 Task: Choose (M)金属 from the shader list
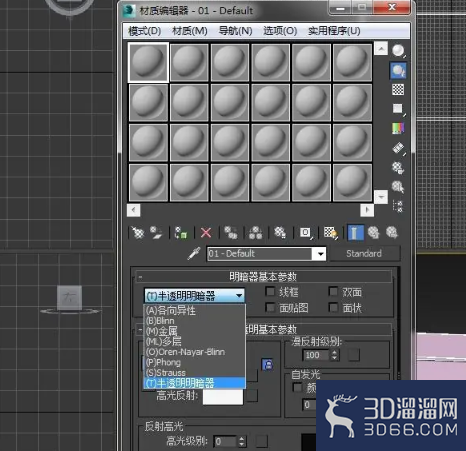tap(194, 331)
